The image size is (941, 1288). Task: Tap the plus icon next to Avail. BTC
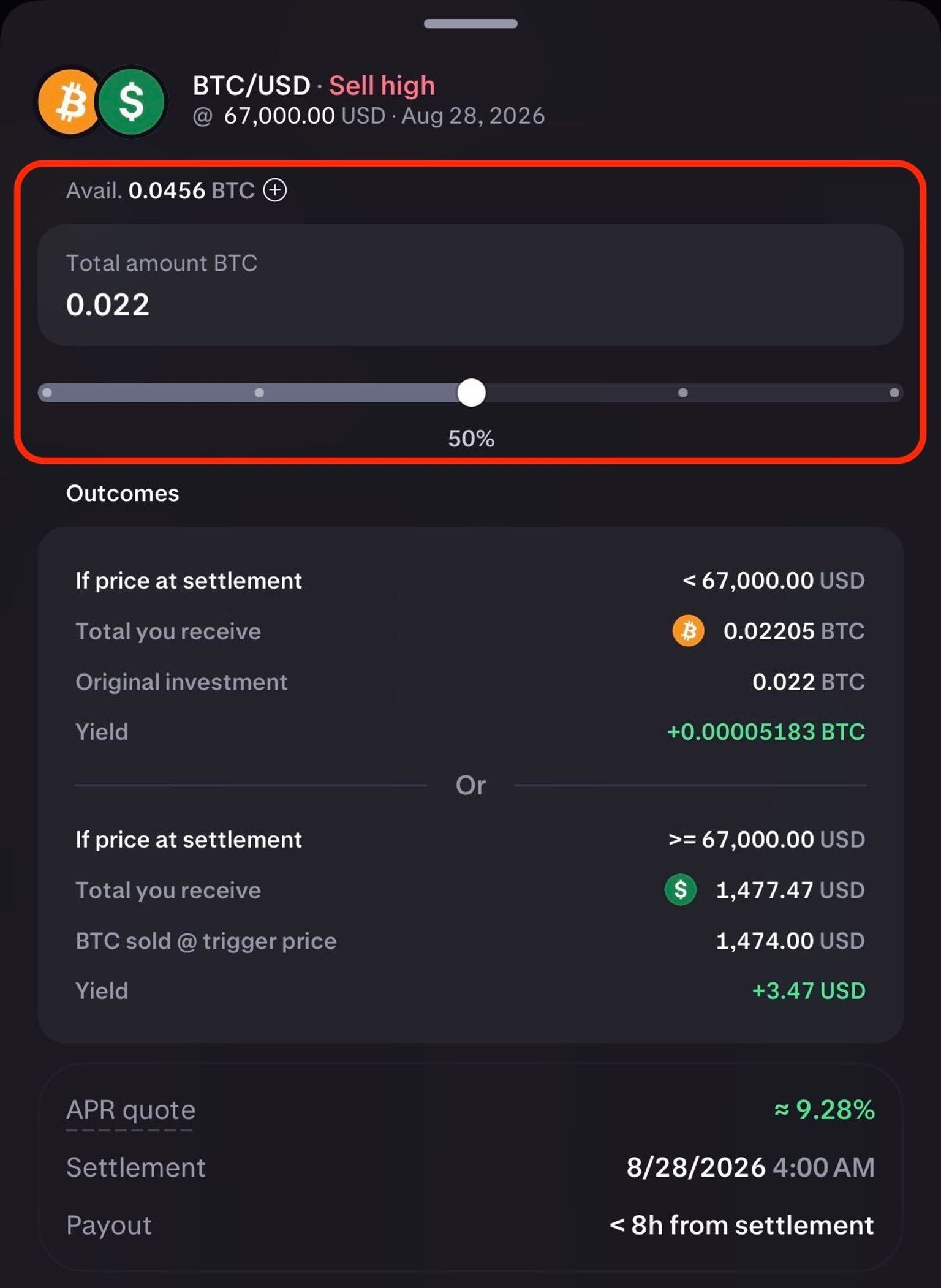click(x=275, y=190)
